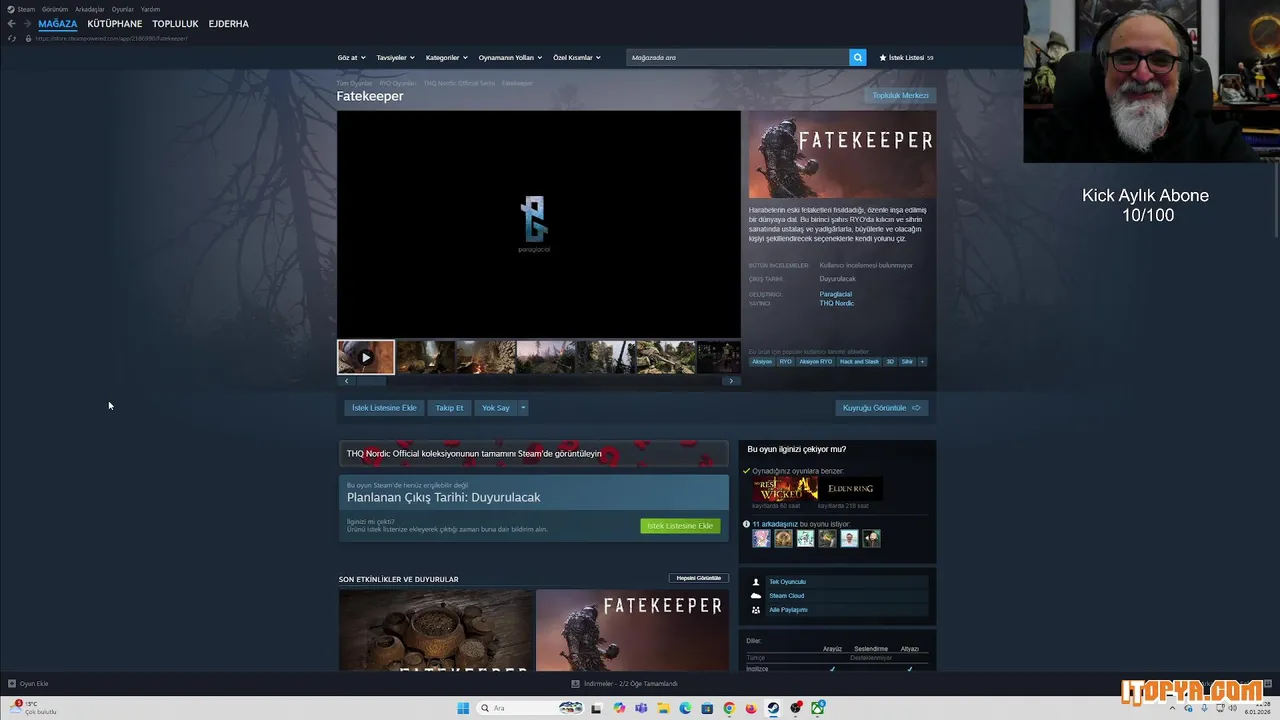Open the Arkadaşlar menu
The image size is (1280, 720).
point(90,9)
